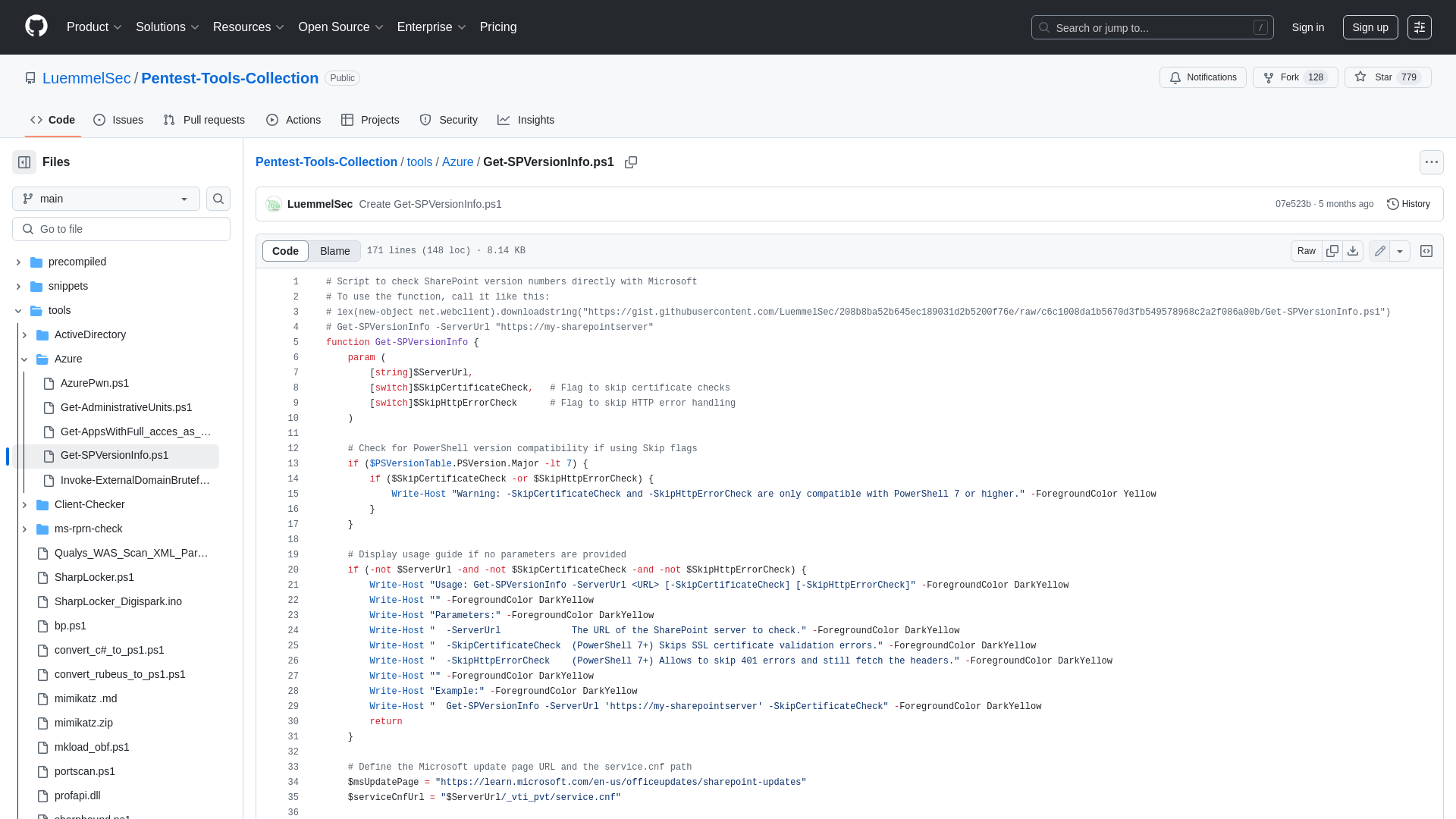The width and height of the screenshot is (1456, 819).
Task: Collapse the Files side panel
Action: pyautogui.click(x=24, y=162)
